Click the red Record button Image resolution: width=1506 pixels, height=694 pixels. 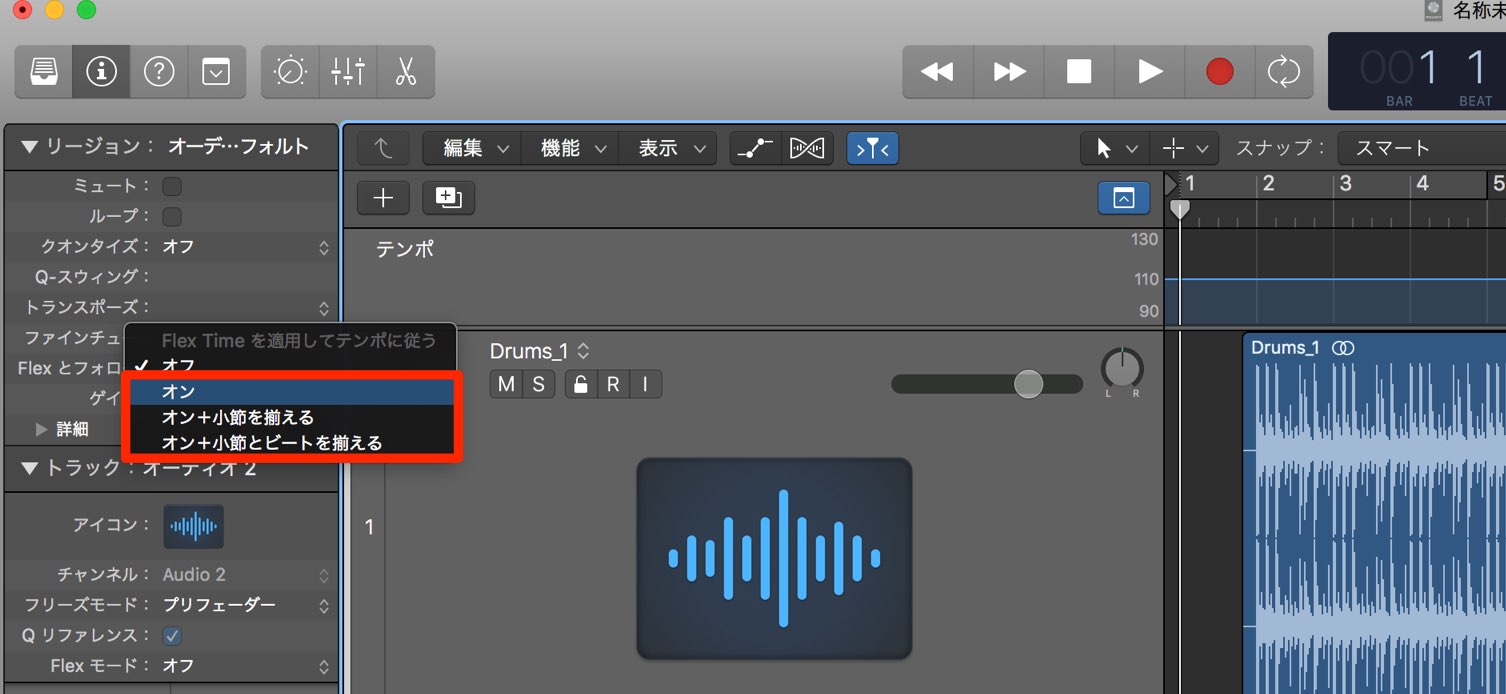pos(1220,71)
